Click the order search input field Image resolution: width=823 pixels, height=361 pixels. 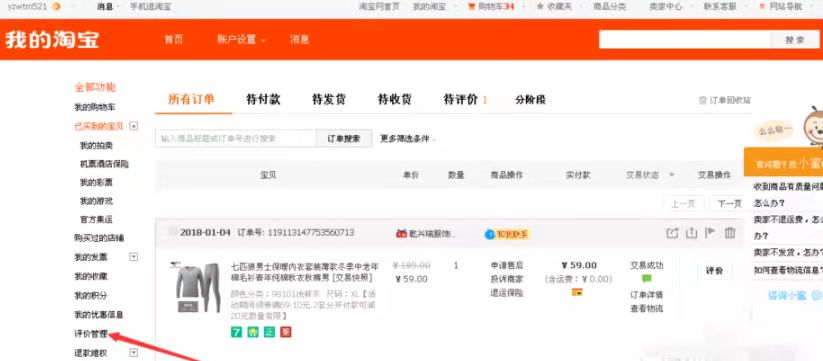tap(236, 139)
